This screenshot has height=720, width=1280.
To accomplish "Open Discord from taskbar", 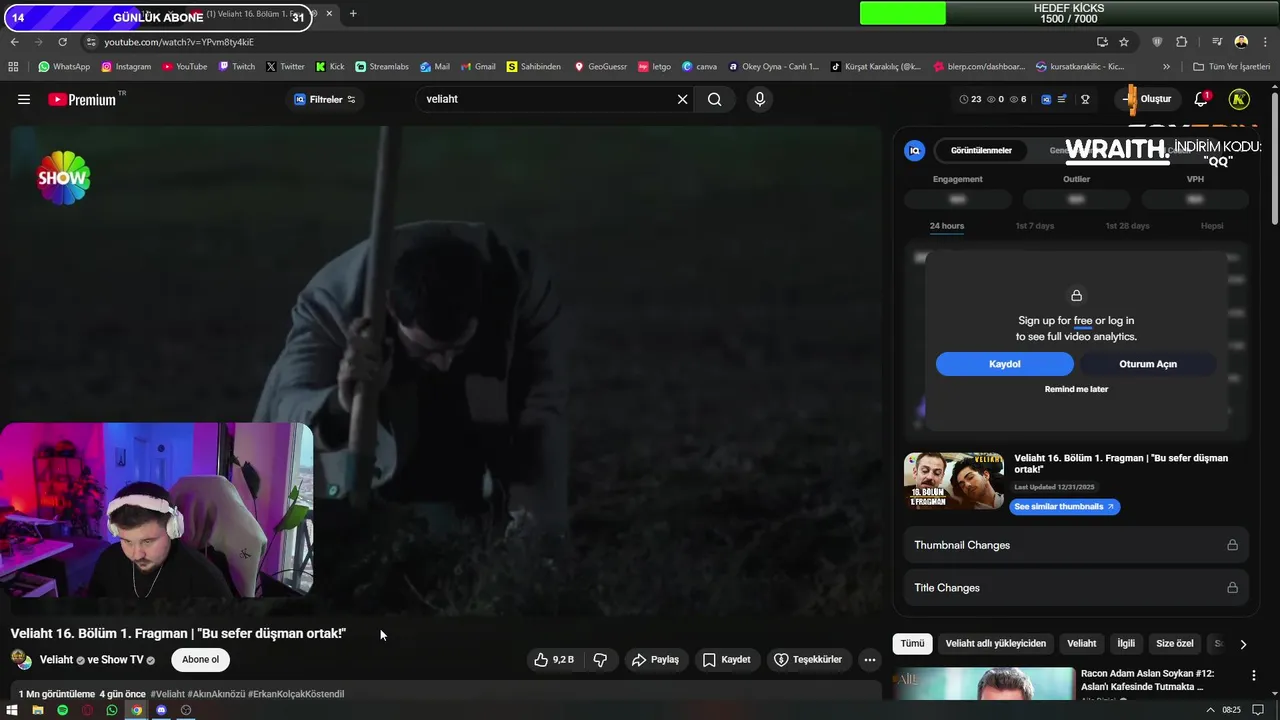I will pyautogui.click(x=161, y=710).
